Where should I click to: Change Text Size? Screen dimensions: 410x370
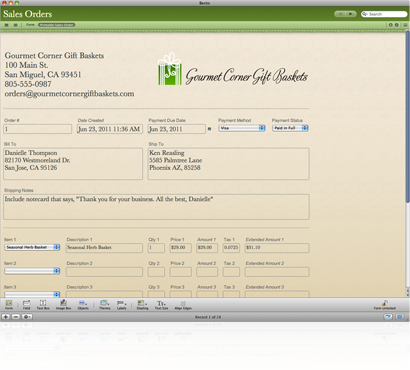click(161, 304)
